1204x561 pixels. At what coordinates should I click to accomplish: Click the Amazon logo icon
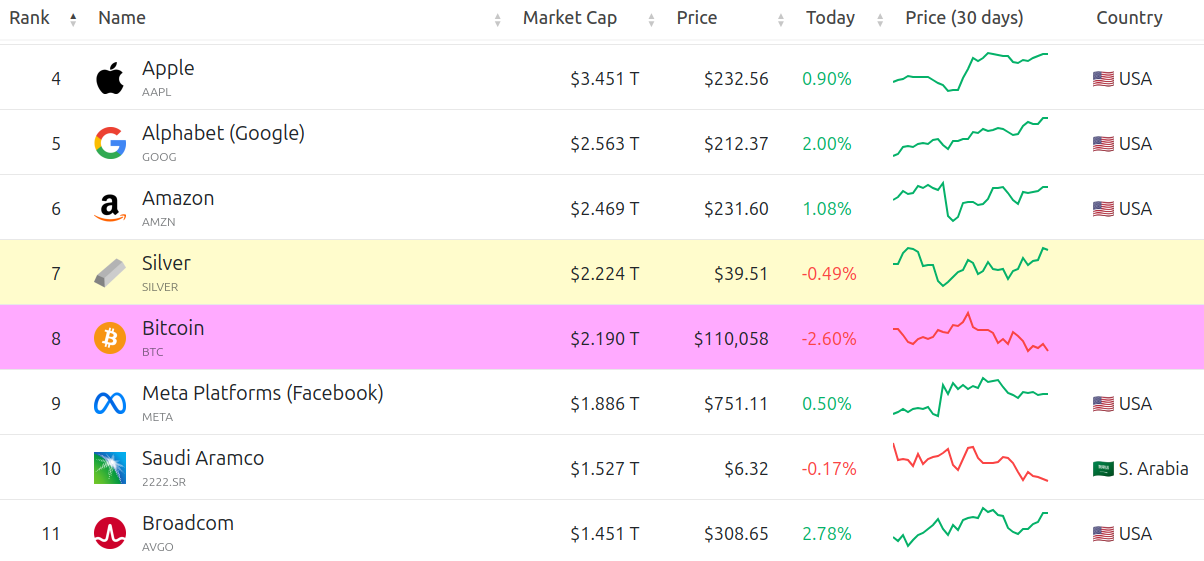(x=110, y=208)
